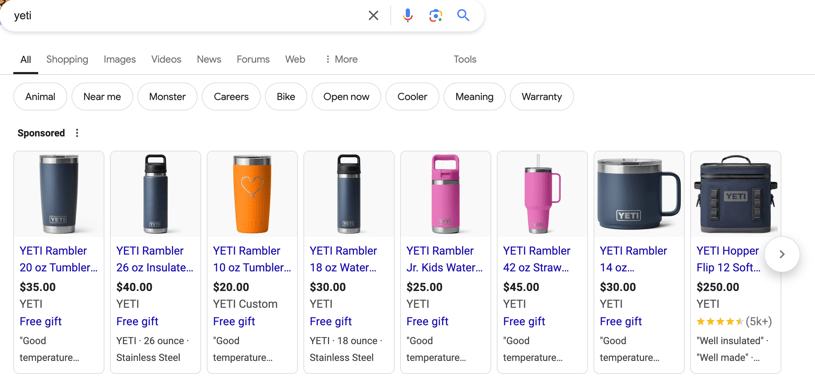815x391 pixels.
Task: Click the orange heart tumbler thumbnail
Action: [252, 194]
